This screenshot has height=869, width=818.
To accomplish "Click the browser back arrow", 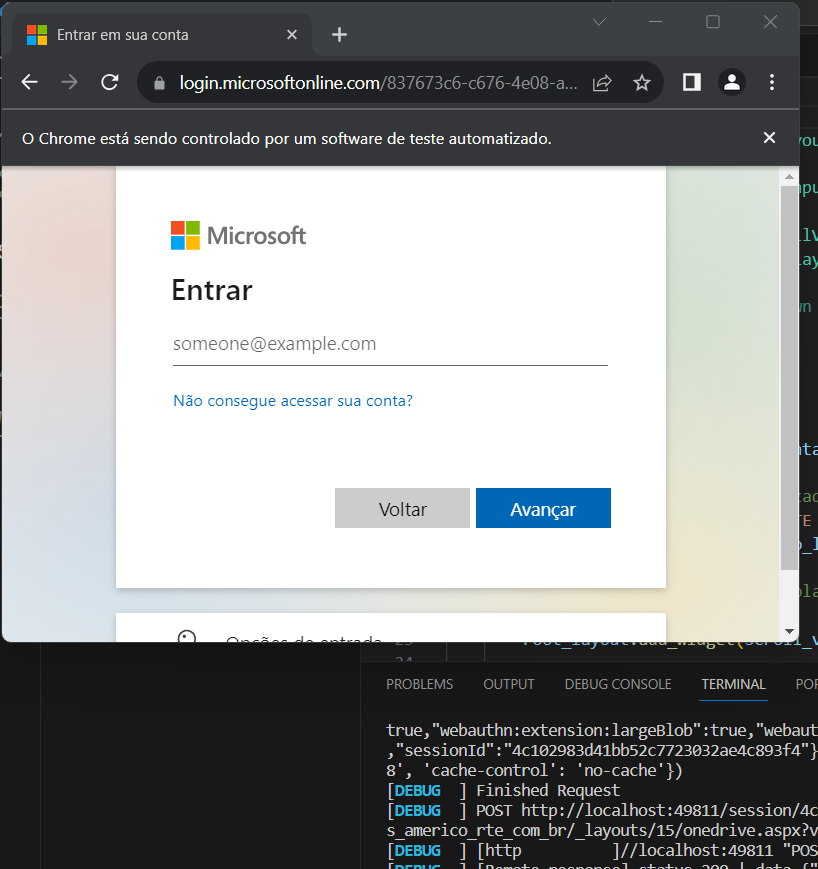I will pos(29,83).
